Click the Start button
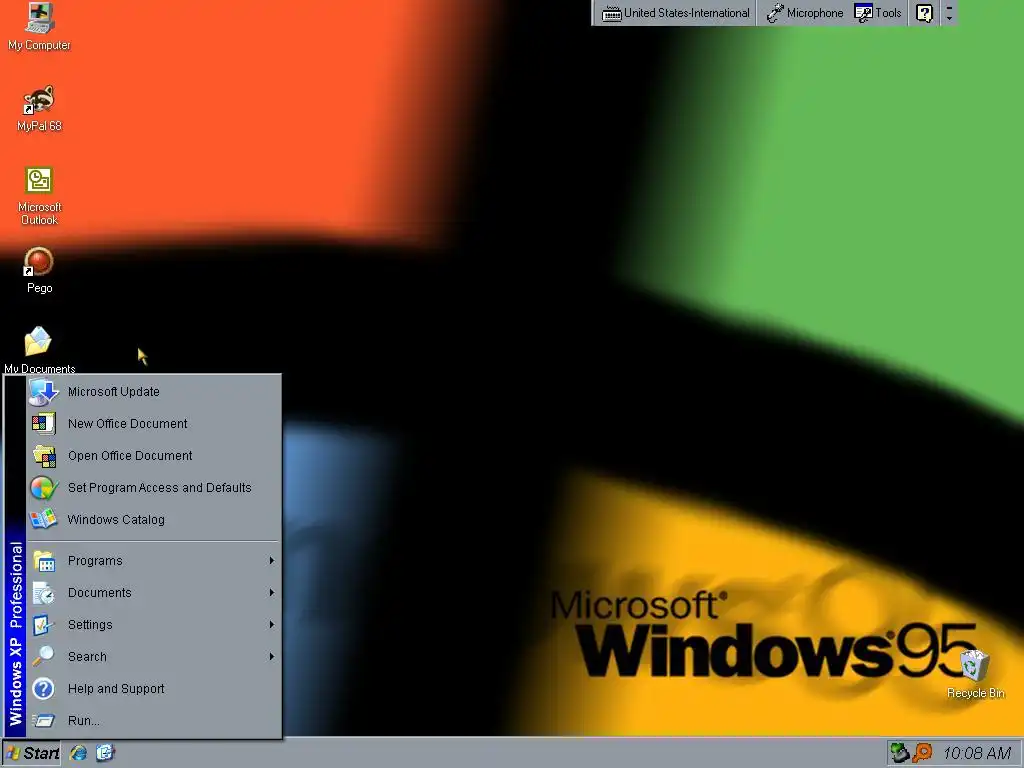 (31, 753)
